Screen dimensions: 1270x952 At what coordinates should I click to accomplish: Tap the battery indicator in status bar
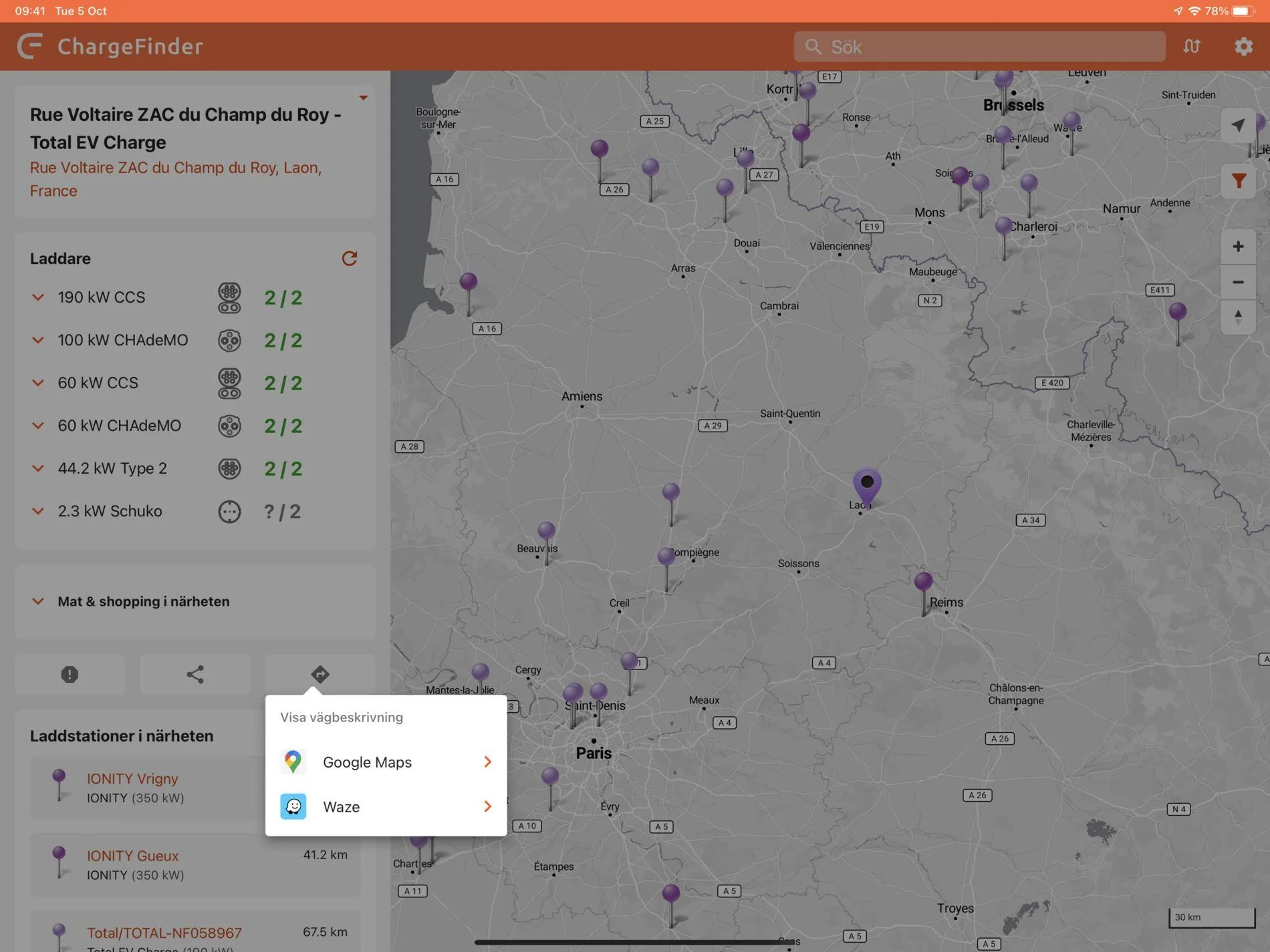click(1243, 11)
